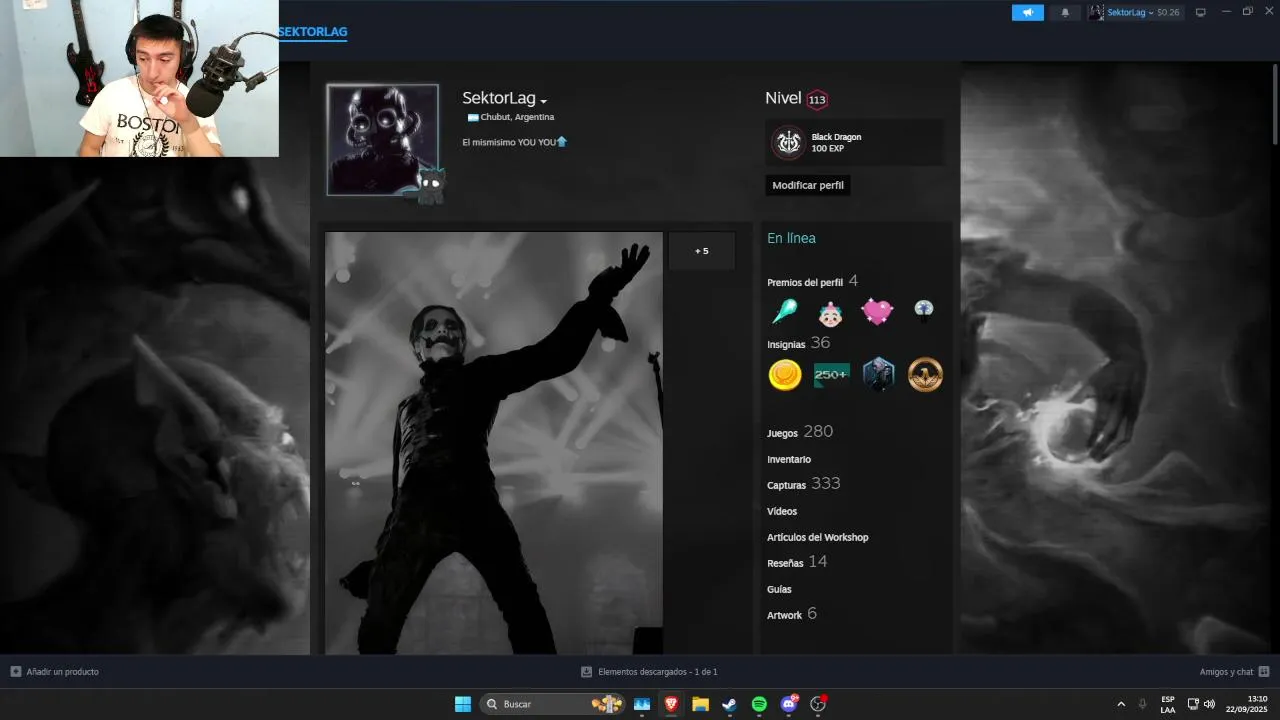Image resolution: width=1280 pixels, height=720 pixels.
Task: Click the 250+ games badge
Action: pyautogui.click(x=832, y=375)
